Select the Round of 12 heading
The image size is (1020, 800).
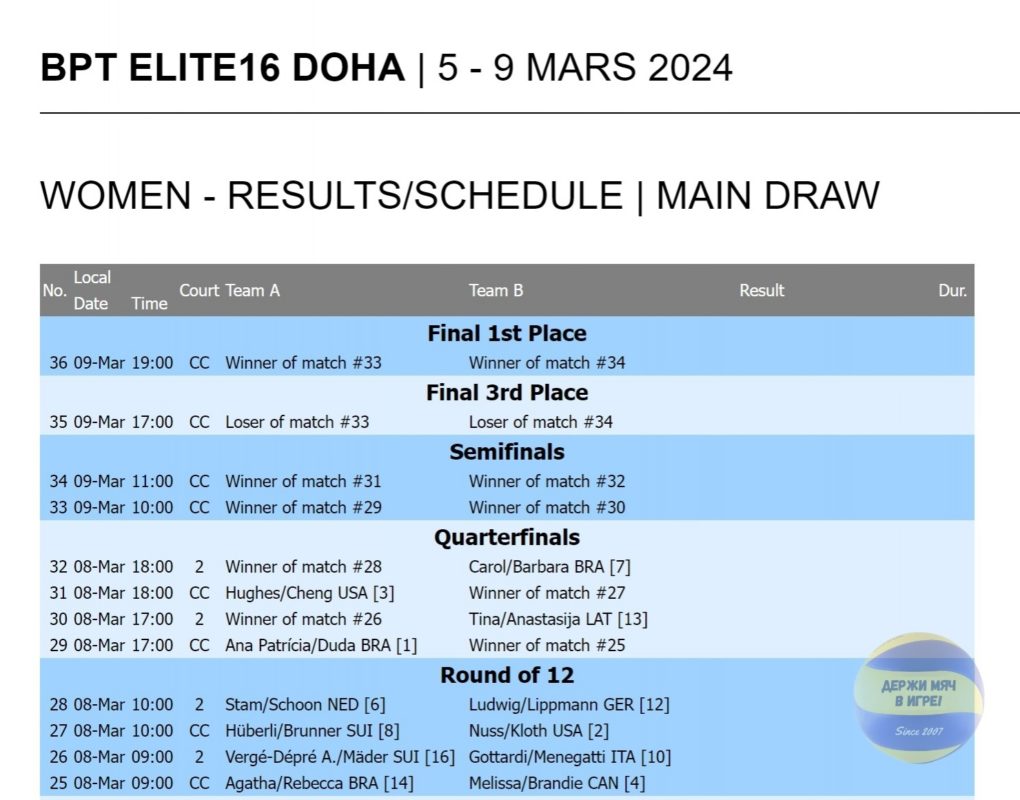coord(507,675)
